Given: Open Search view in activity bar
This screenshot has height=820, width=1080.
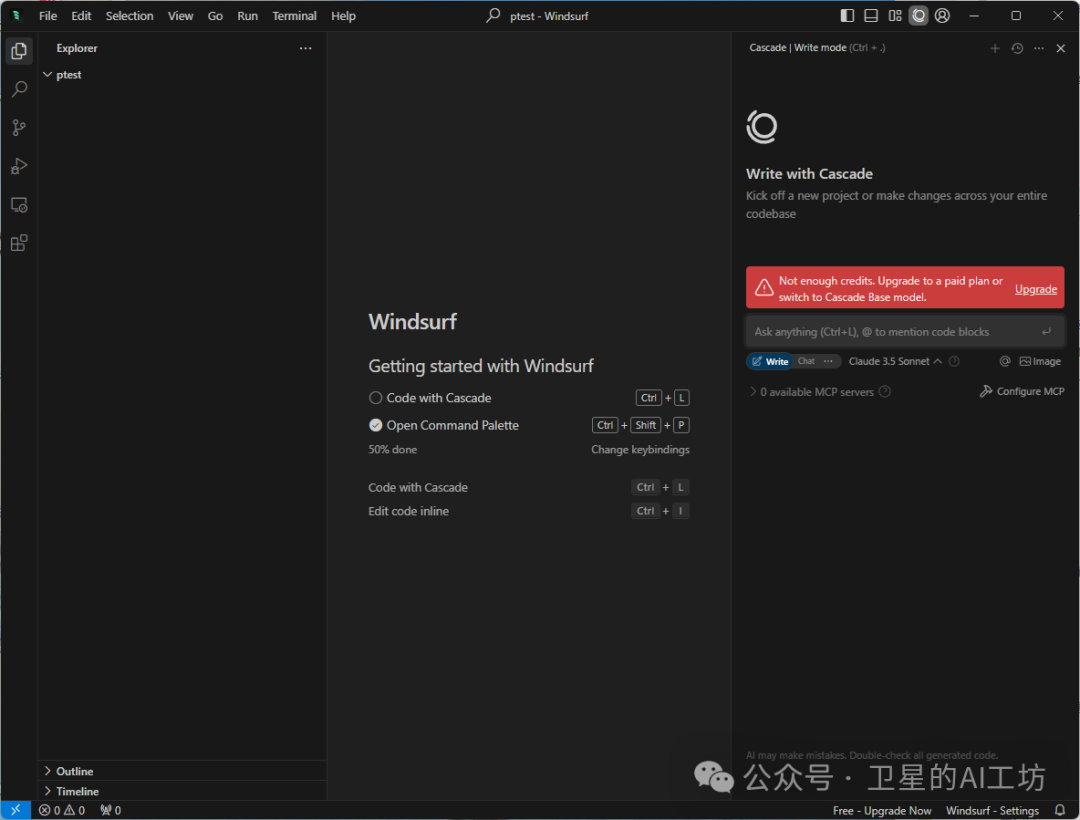Looking at the screenshot, I should pyautogui.click(x=19, y=90).
